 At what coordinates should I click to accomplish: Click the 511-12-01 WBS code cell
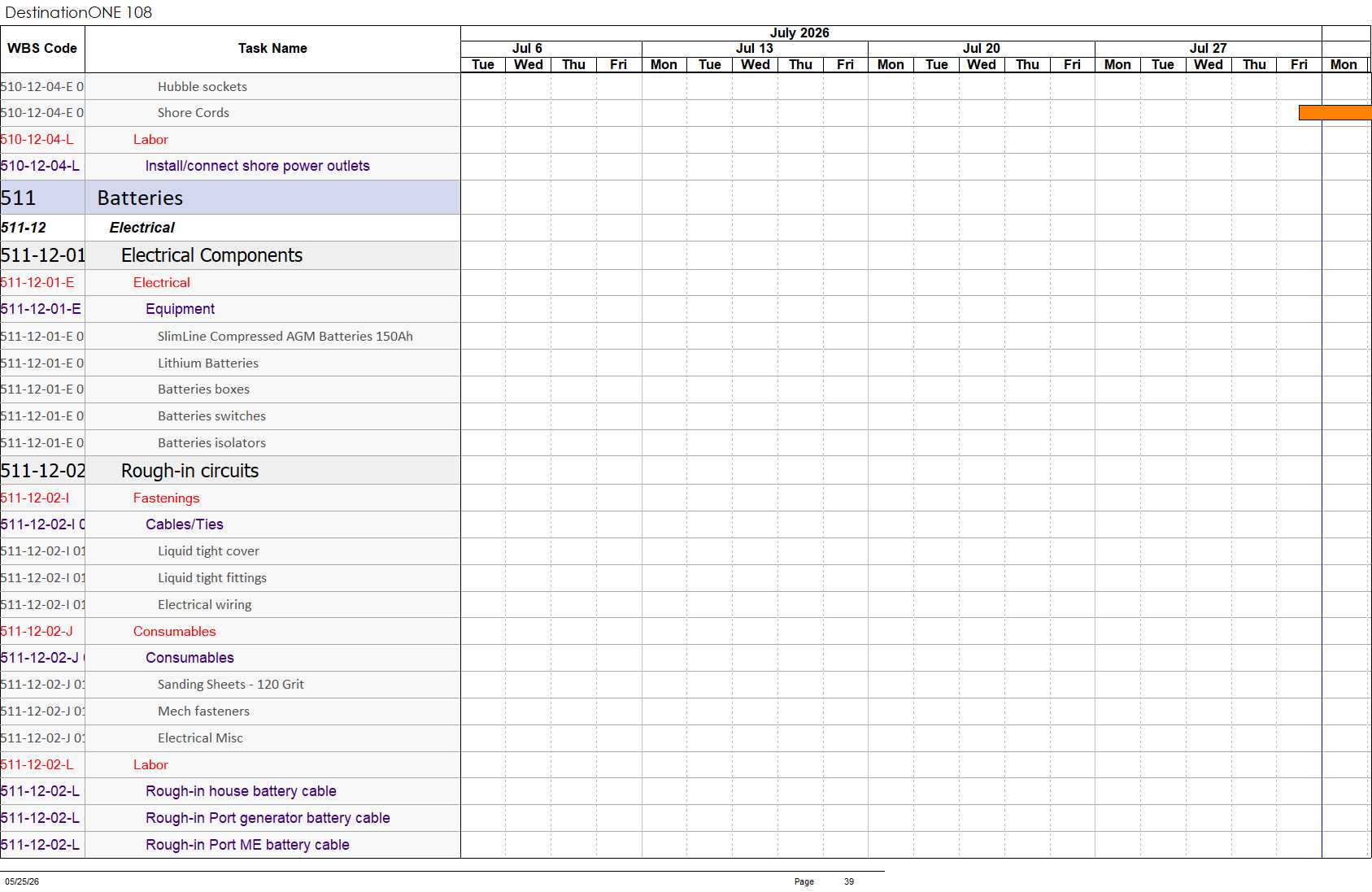coord(42,255)
